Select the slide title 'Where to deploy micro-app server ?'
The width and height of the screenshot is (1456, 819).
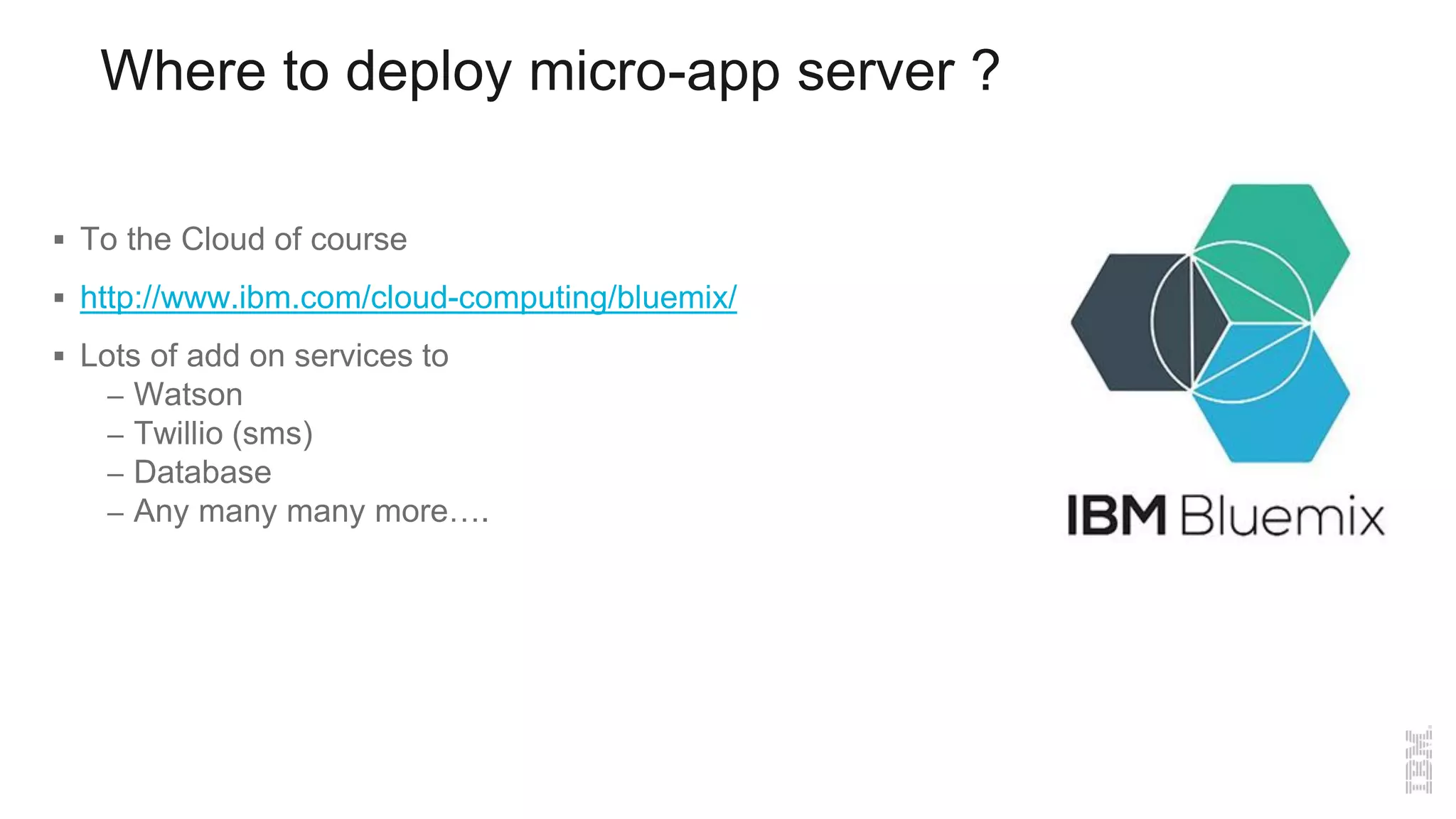550,71
